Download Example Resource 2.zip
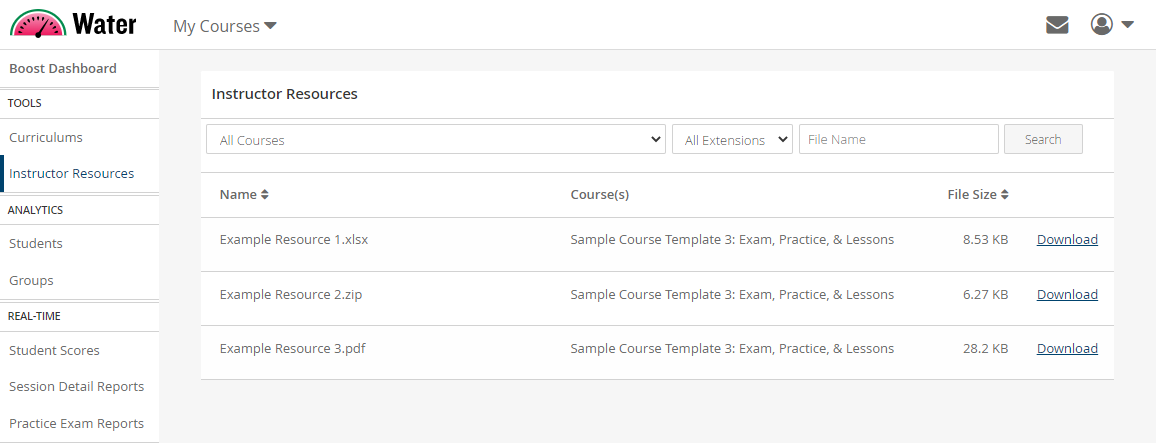This screenshot has height=443, width=1156. click(1067, 295)
